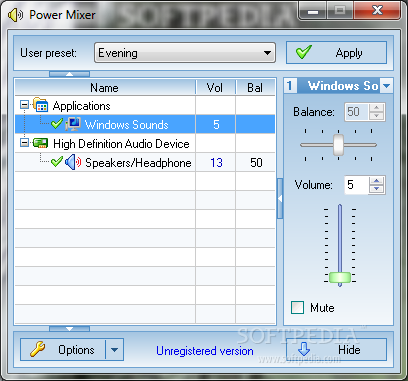This screenshot has height=381, width=408.
Task: Click the Windows Sounds volume value 5
Action: tap(216, 124)
